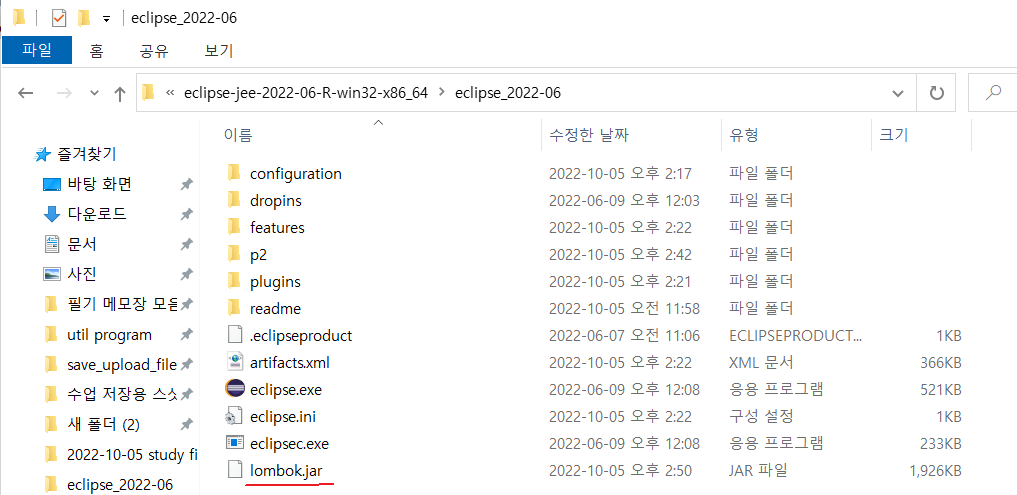Click the Forward navigation arrow
Image resolution: width=1017 pixels, height=495 pixels.
click(64, 93)
